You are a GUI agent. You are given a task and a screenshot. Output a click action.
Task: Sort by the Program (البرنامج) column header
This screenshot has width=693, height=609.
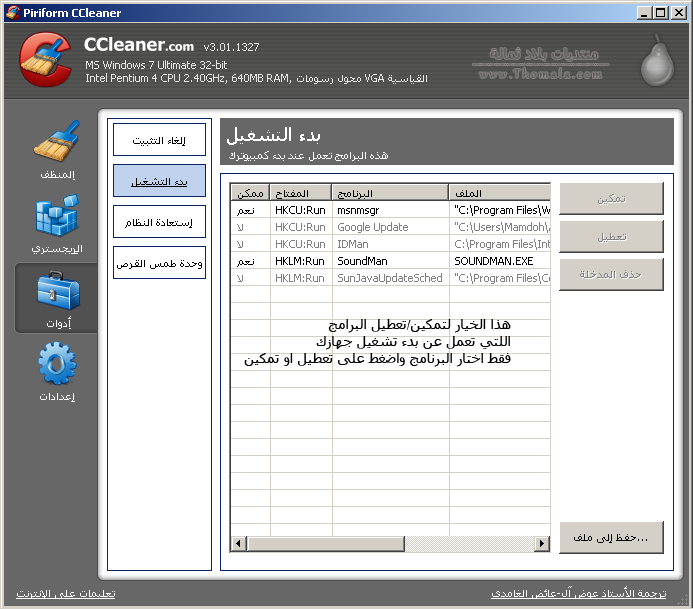tap(390, 193)
